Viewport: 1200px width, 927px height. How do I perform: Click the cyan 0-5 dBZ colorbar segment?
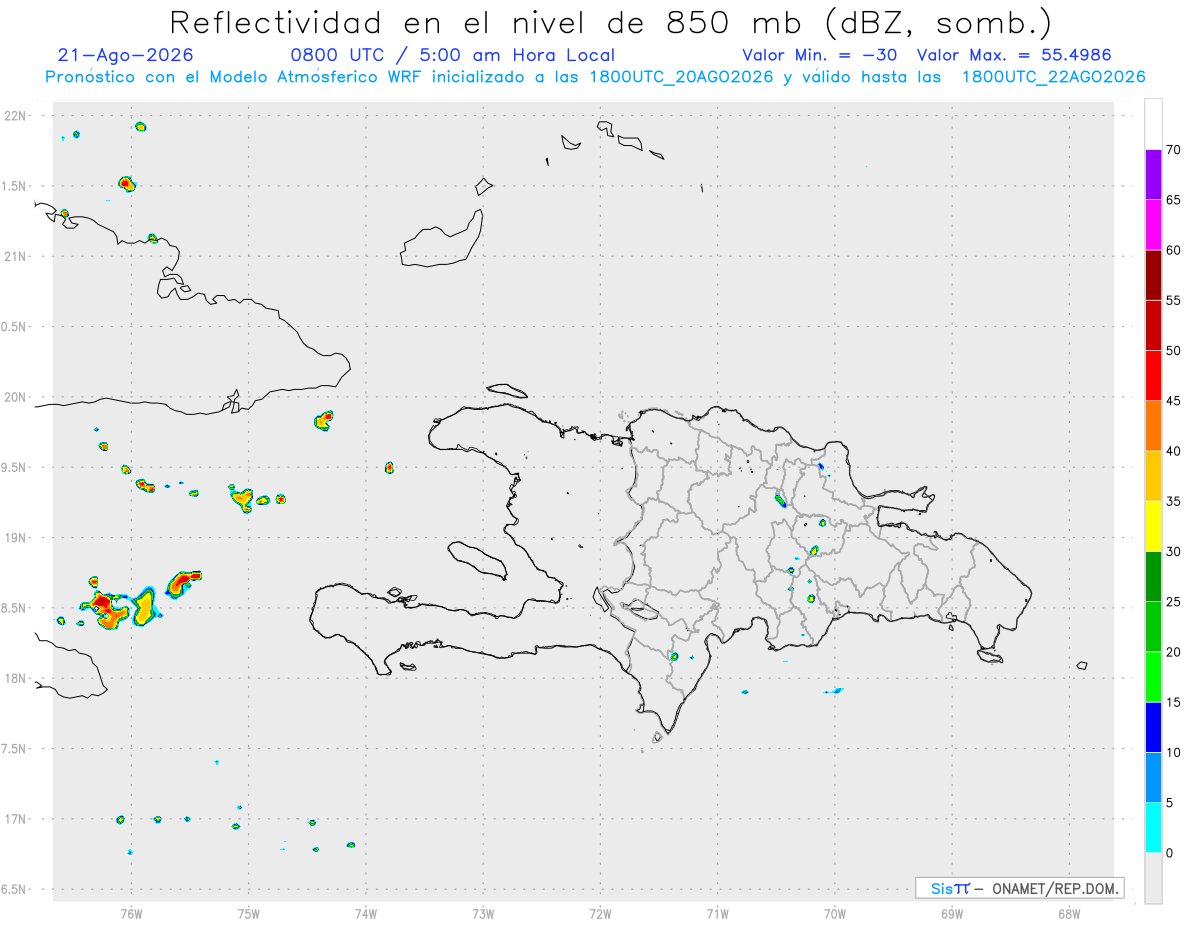tap(1153, 828)
